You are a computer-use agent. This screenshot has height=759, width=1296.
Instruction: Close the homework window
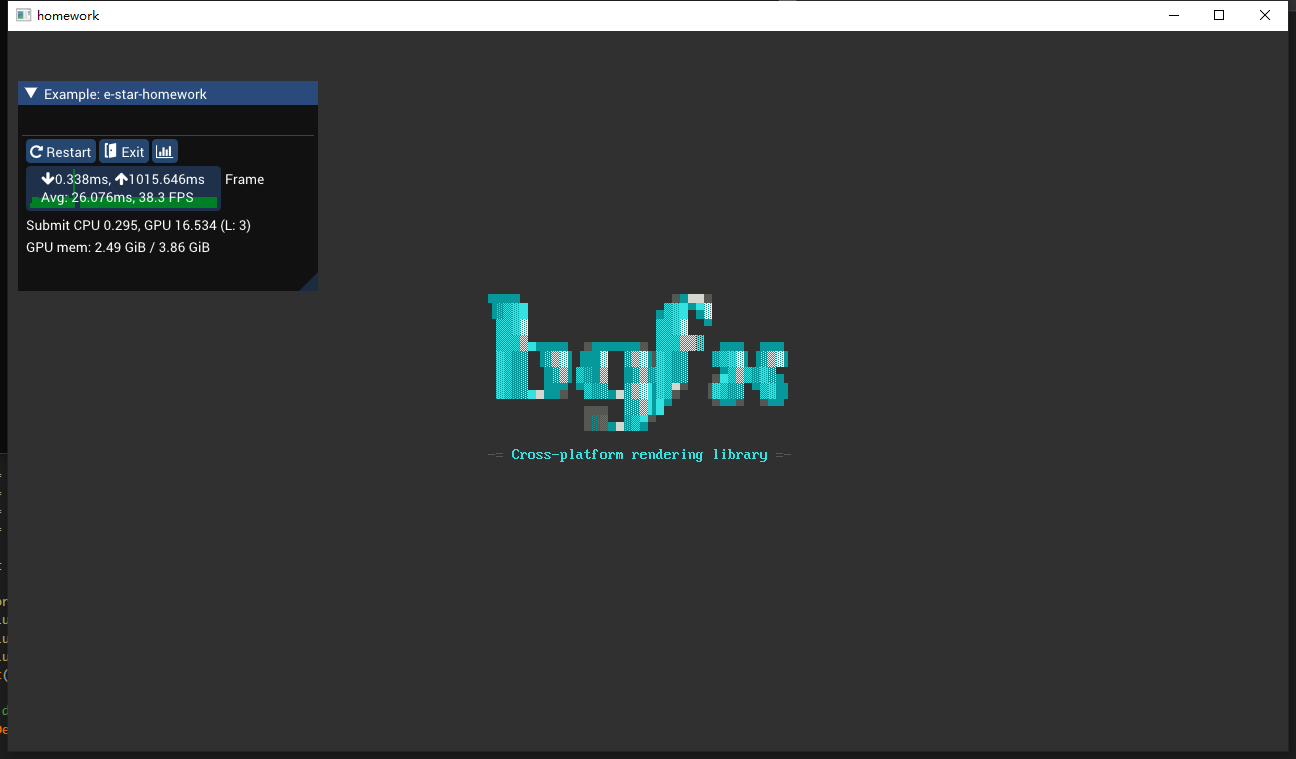[1265, 15]
